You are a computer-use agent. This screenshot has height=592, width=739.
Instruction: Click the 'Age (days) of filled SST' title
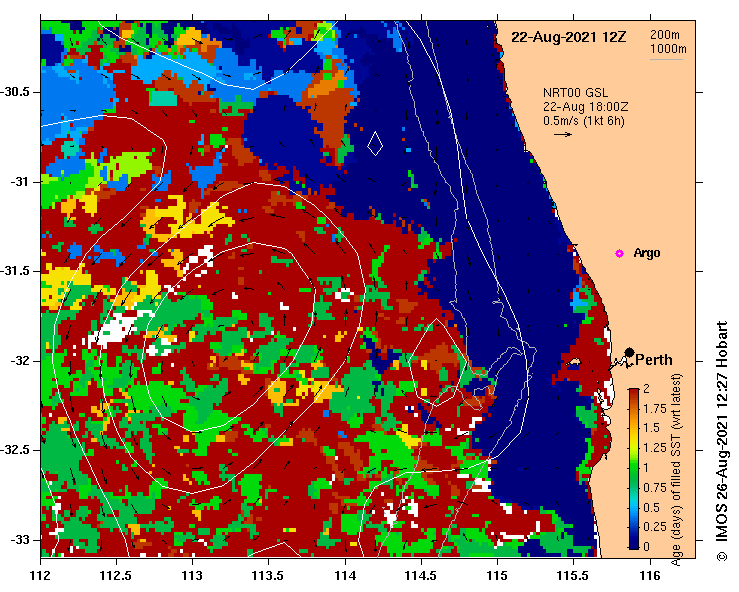point(676,469)
